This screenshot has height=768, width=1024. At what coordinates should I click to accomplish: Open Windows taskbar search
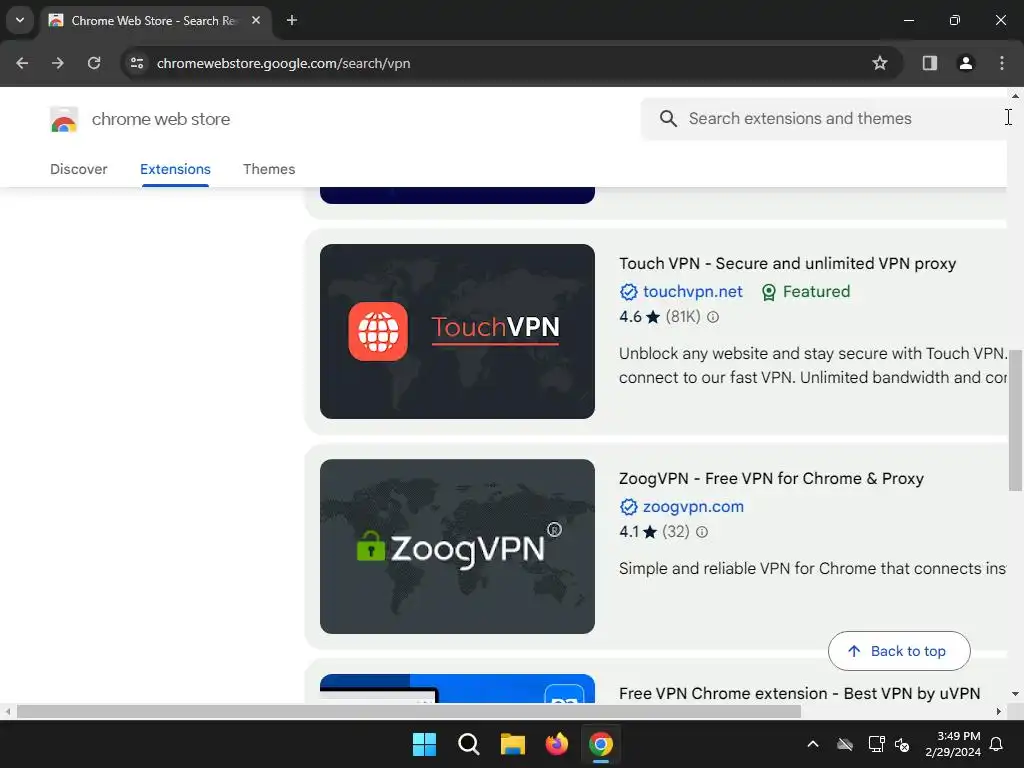pyautogui.click(x=468, y=744)
